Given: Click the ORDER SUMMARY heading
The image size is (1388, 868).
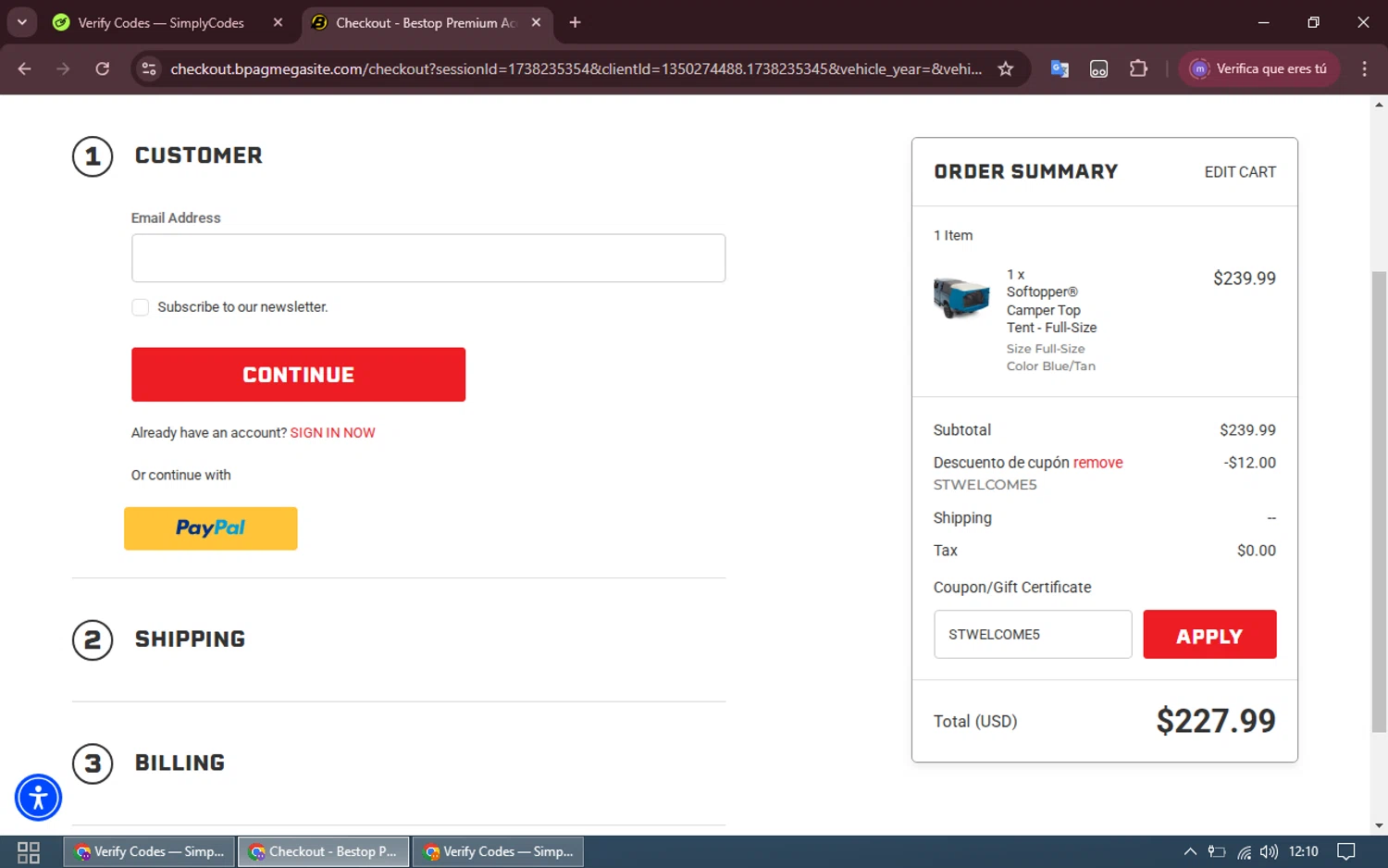Looking at the screenshot, I should (x=1026, y=172).
